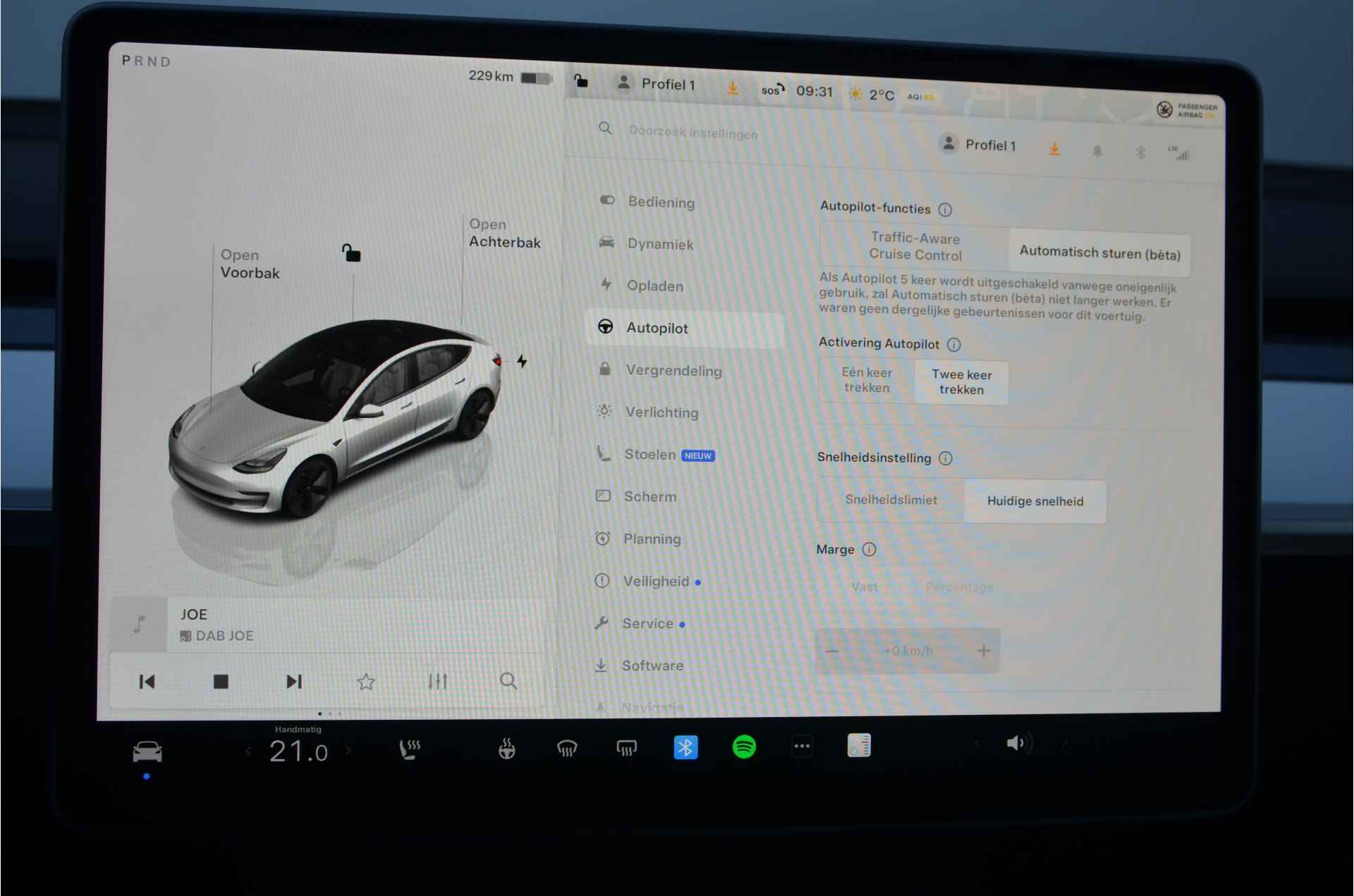Turn on driver seat heater
The image size is (1354, 896).
pyautogui.click(x=410, y=749)
